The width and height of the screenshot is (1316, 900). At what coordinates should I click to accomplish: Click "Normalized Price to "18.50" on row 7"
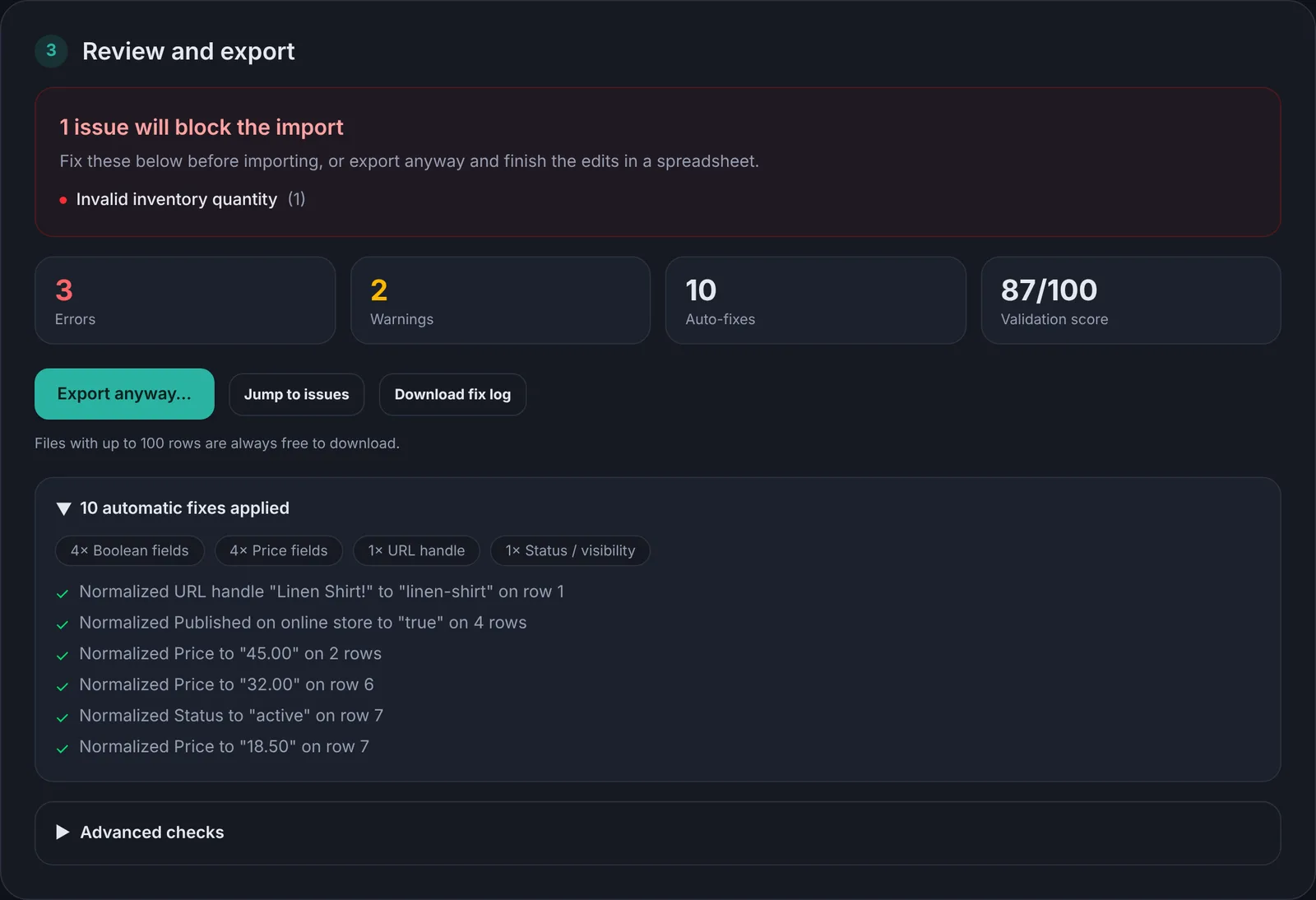pyautogui.click(x=224, y=747)
